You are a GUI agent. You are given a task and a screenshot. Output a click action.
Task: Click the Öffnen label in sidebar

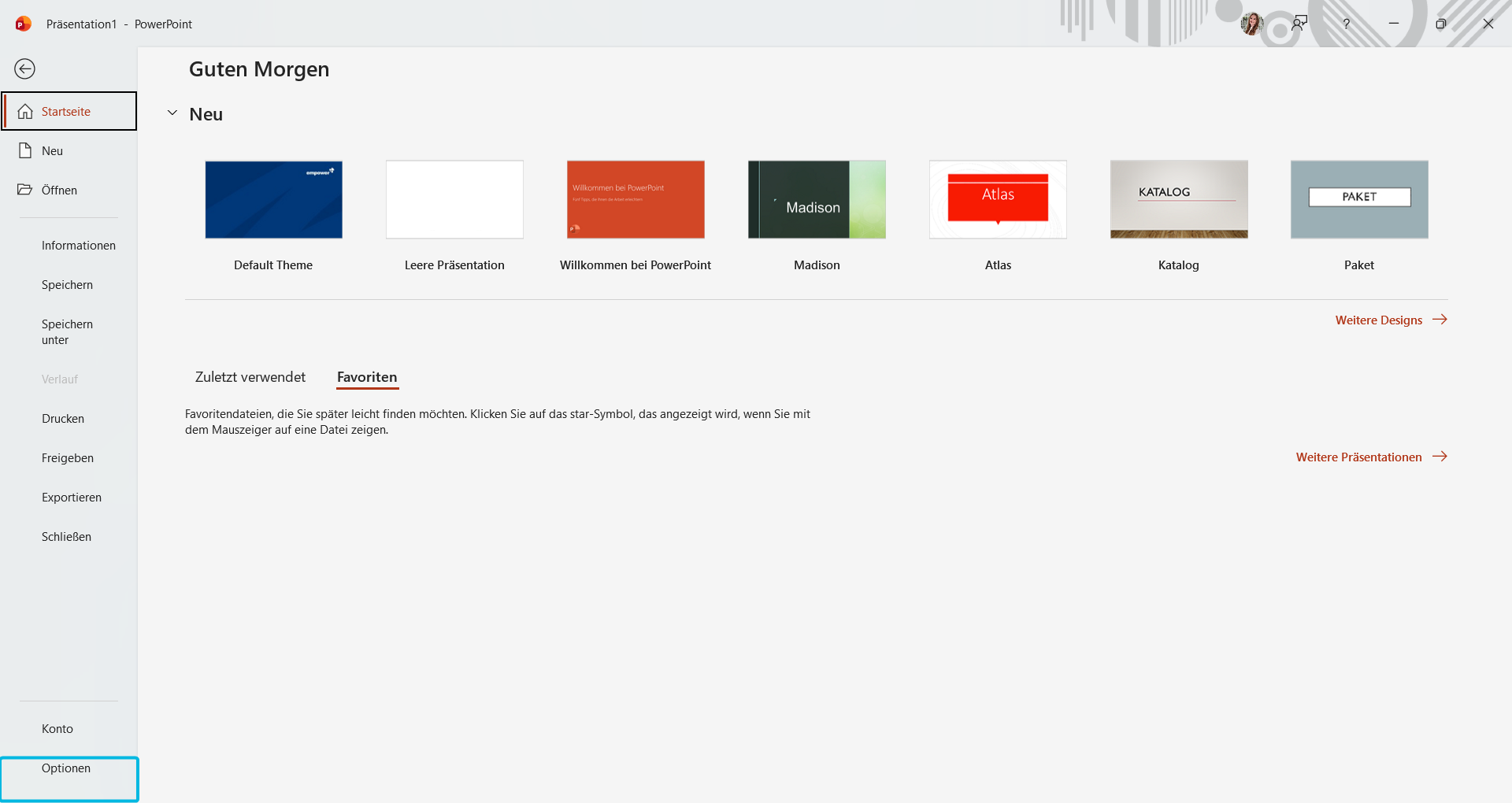pyautogui.click(x=59, y=191)
